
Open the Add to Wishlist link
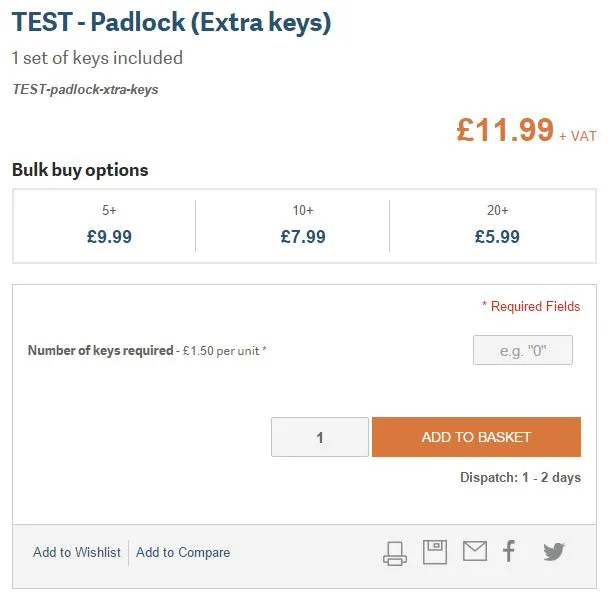coord(77,552)
